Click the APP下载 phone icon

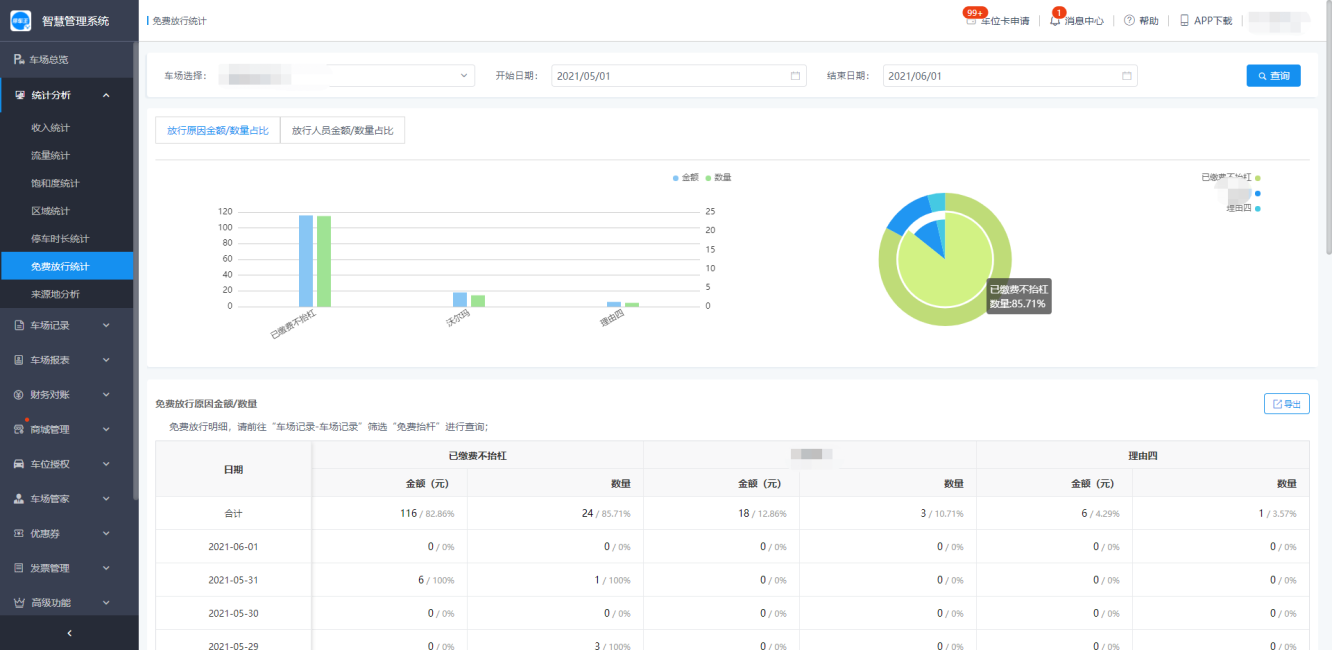click(x=1184, y=21)
